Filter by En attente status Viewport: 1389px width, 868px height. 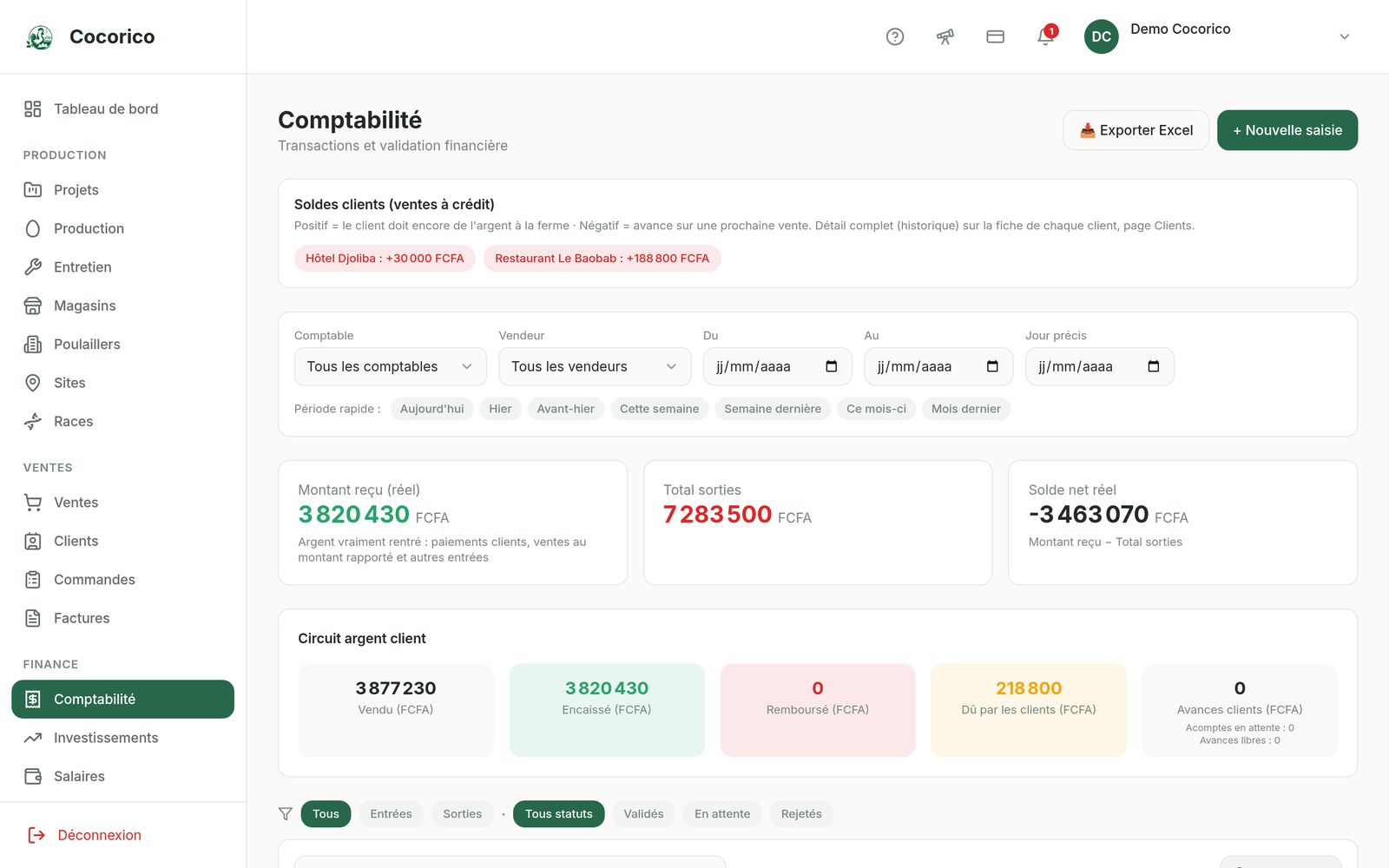pos(722,814)
